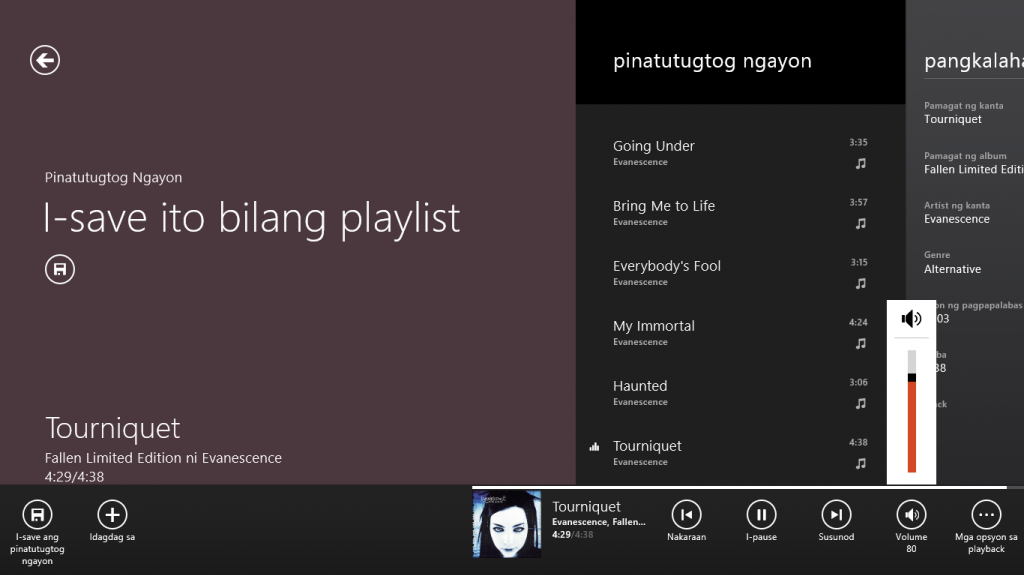1024x575 pixels.
Task: Click music note icon beside My Immortal
Action: 861,344
